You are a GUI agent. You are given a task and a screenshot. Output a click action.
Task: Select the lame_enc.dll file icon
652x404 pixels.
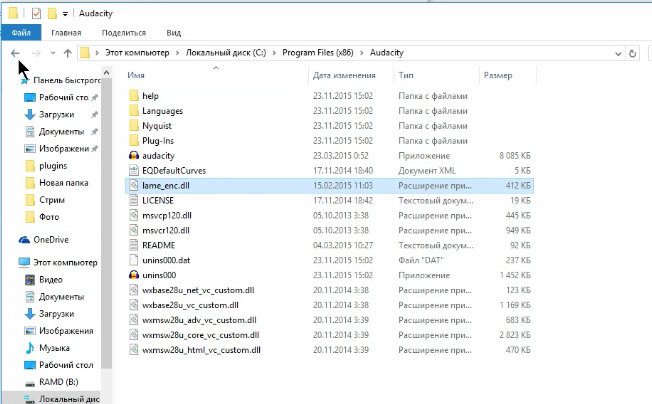[133, 185]
